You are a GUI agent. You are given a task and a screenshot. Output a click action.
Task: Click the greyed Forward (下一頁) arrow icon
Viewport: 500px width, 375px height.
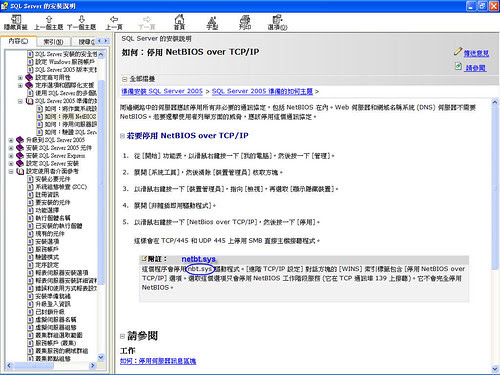147,19
